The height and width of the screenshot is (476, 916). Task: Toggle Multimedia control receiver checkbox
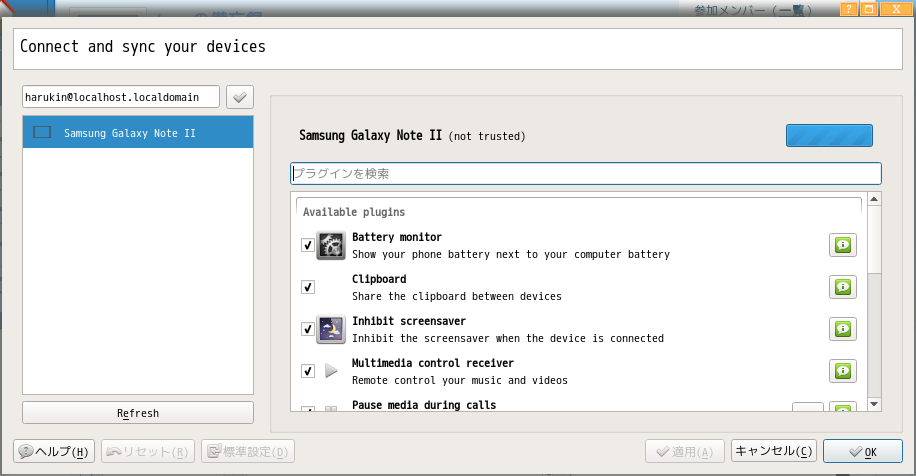pos(308,371)
